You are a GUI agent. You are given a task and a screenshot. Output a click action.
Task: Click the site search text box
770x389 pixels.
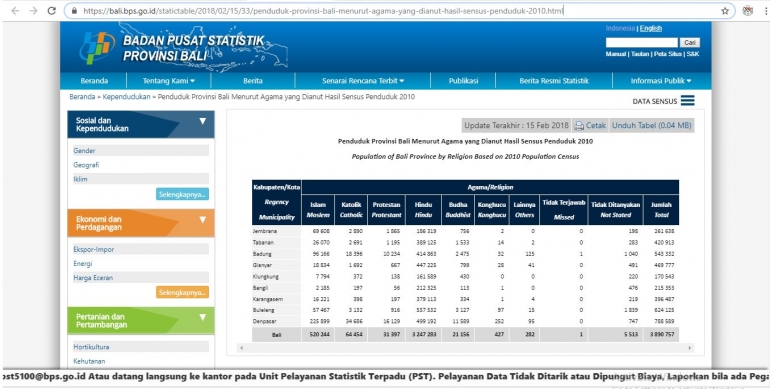point(641,43)
